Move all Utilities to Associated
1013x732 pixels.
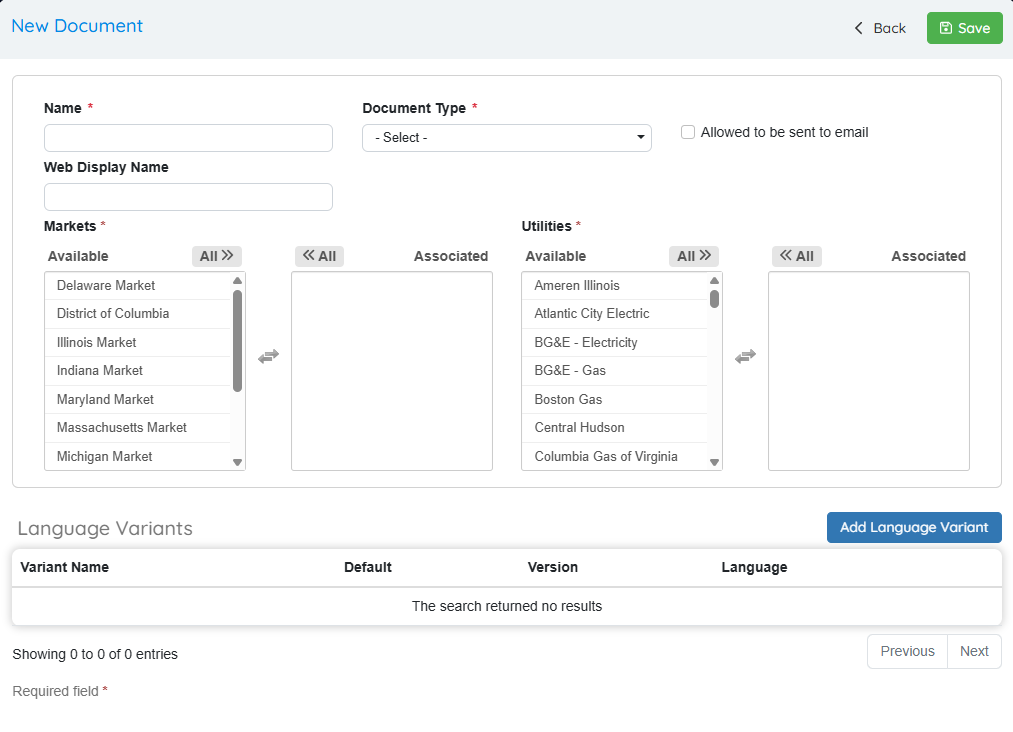[x=694, y=256]
